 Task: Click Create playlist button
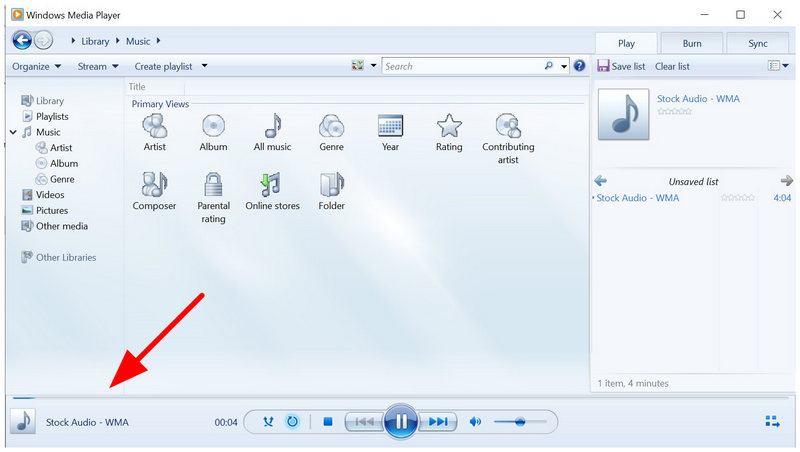[x=163, y=66]
